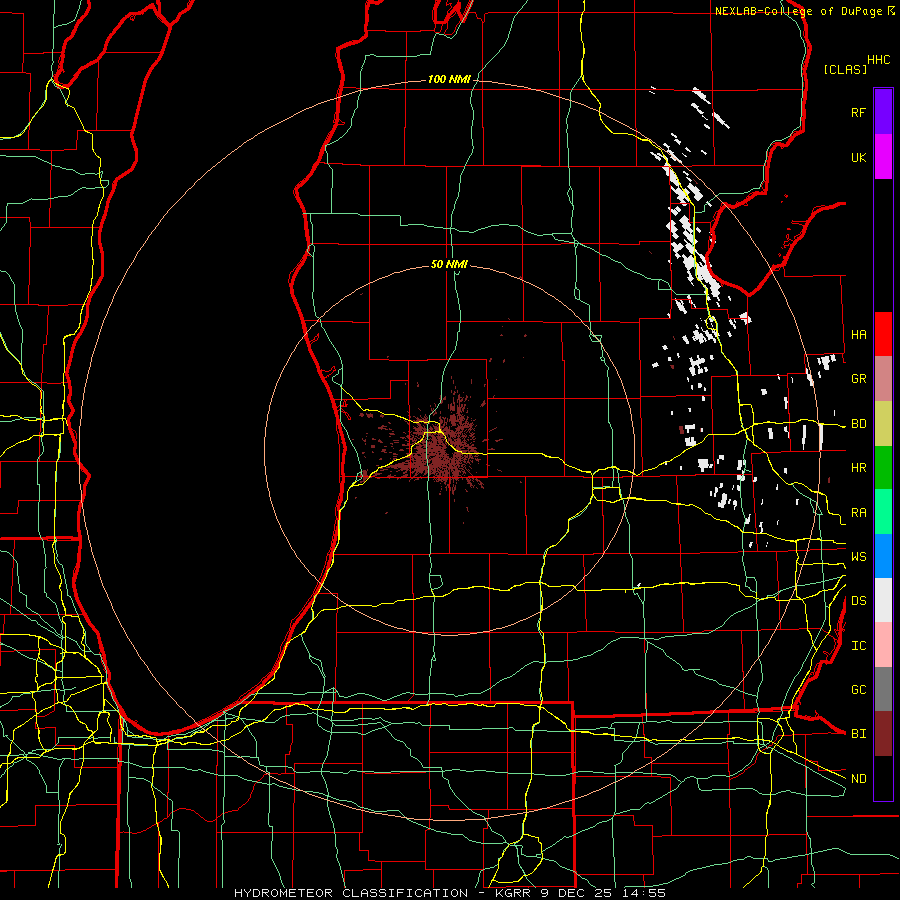
Task: Click the 50 NMI range ring label
Action: [449, 264]
